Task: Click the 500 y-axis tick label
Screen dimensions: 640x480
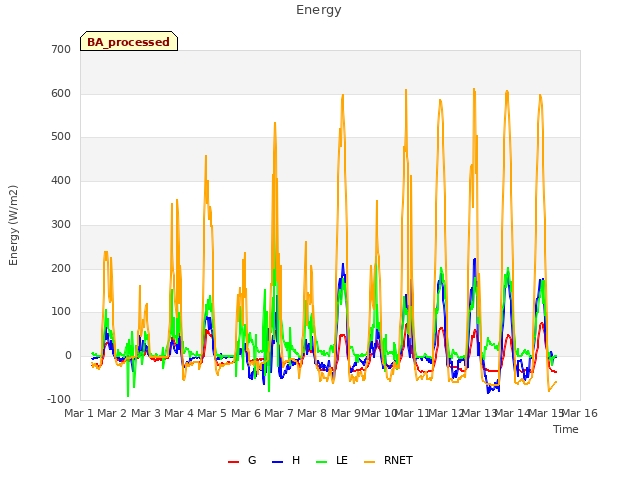Action: [61, 137]
